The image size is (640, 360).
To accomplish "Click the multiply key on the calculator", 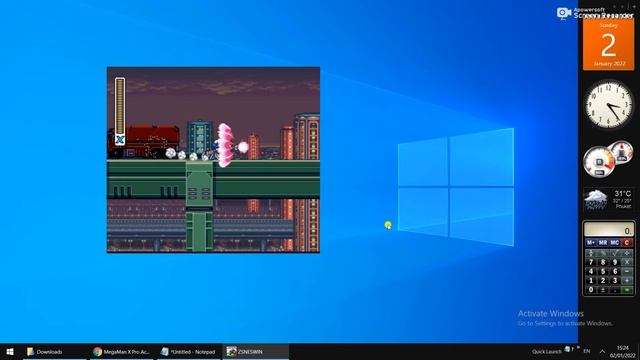I will [627, 262].
